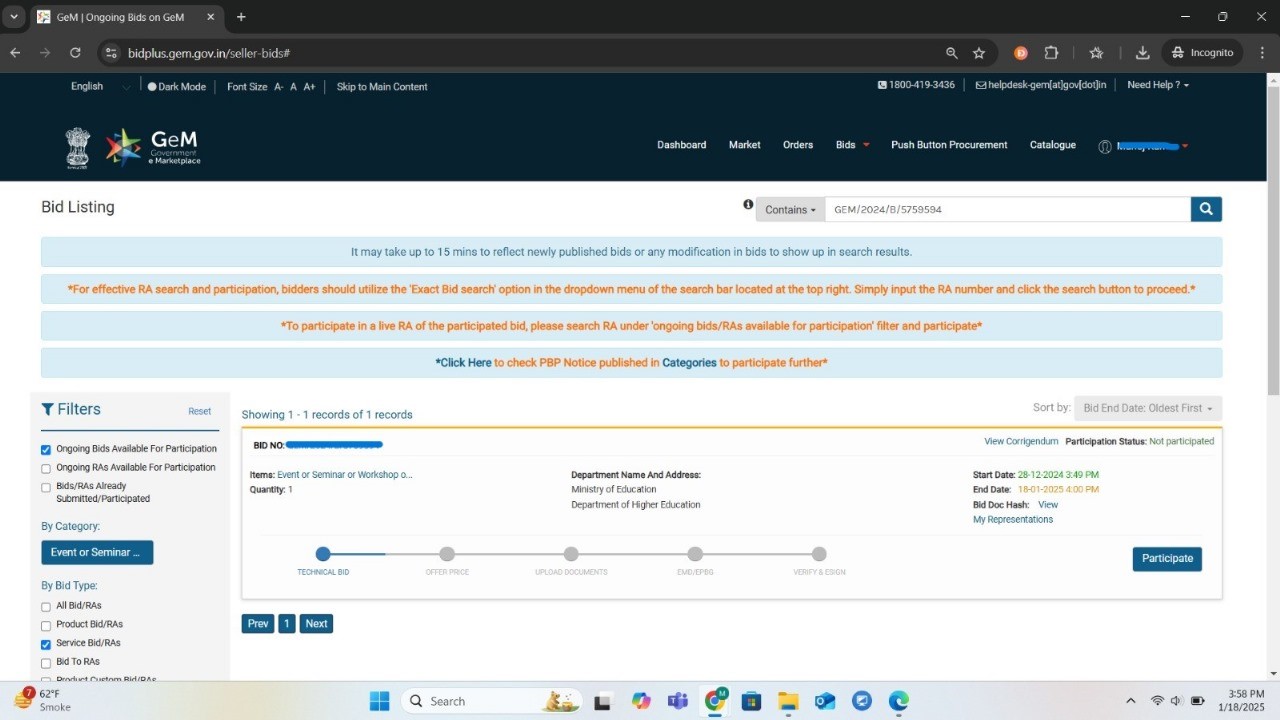Click the GeM marketplace logo
Viewport: 1280px width, 720px height.
click(154, 146)
